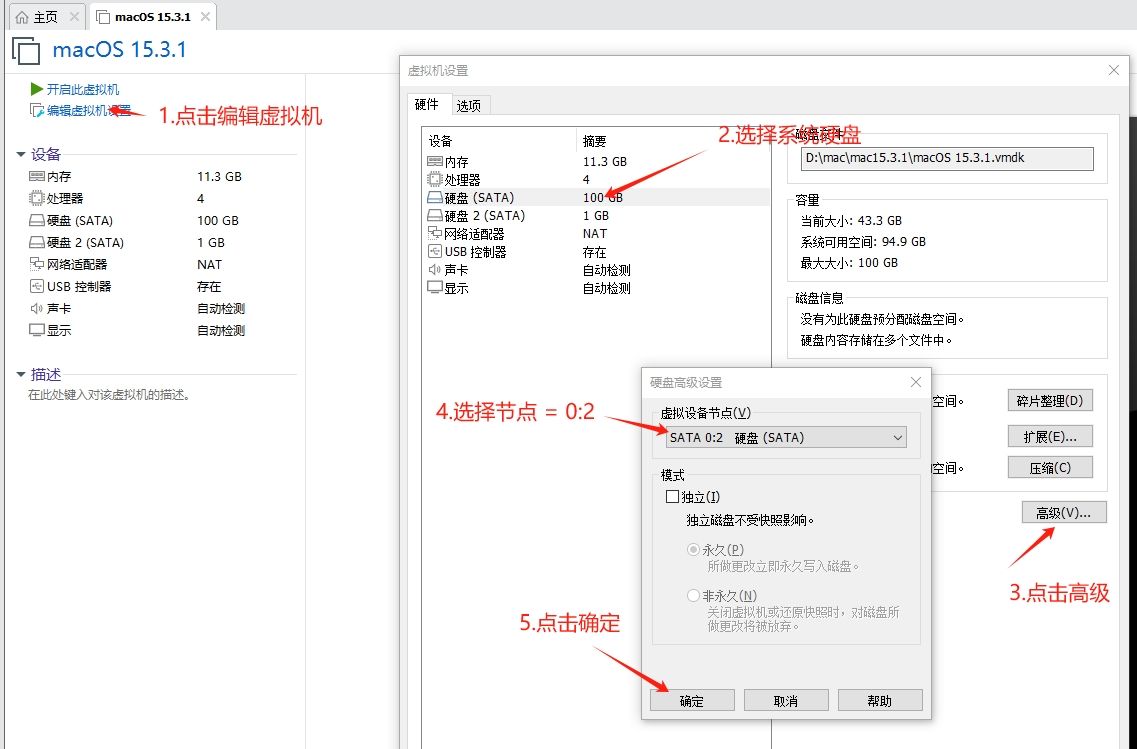Select USB 控制器 icon in settings list
This screenshot has width=1137, height=749.
click(x=434, y=252)
